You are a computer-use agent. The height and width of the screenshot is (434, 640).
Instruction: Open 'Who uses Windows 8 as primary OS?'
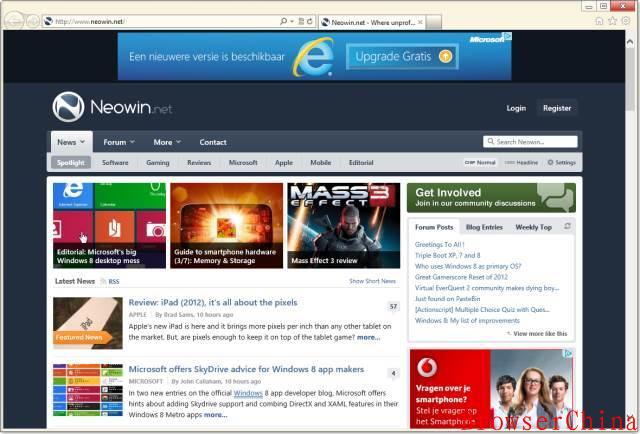pos(468,266)
